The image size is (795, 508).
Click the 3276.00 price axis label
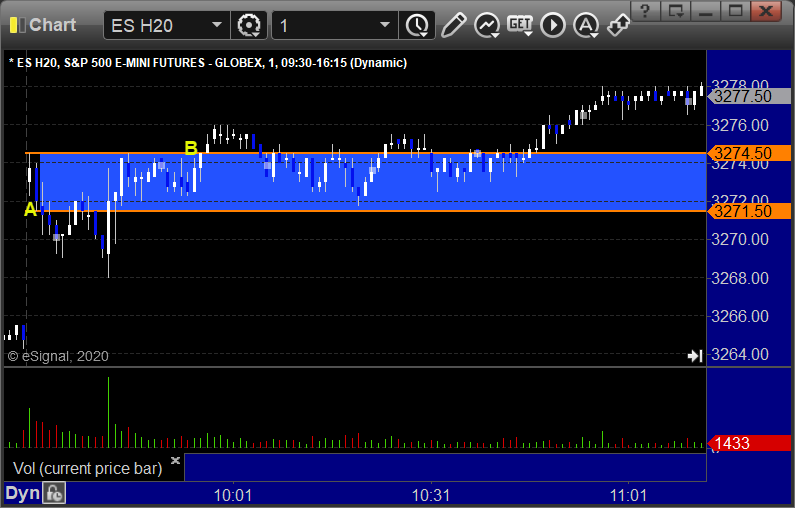pos(740,125)
